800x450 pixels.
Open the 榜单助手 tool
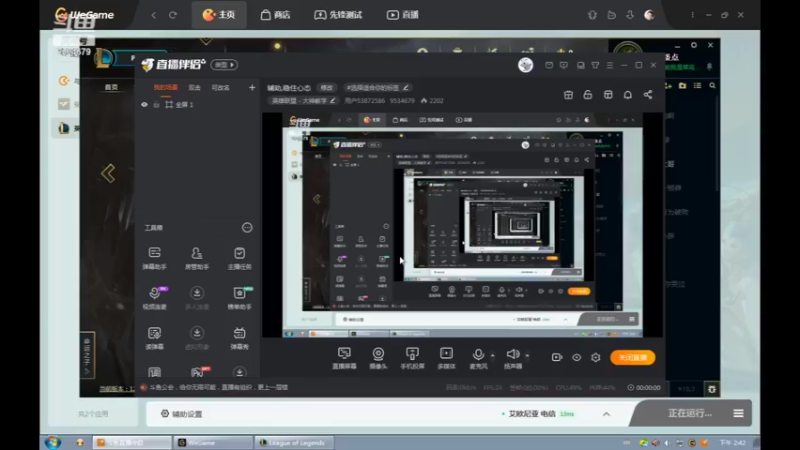coord(239,298)
